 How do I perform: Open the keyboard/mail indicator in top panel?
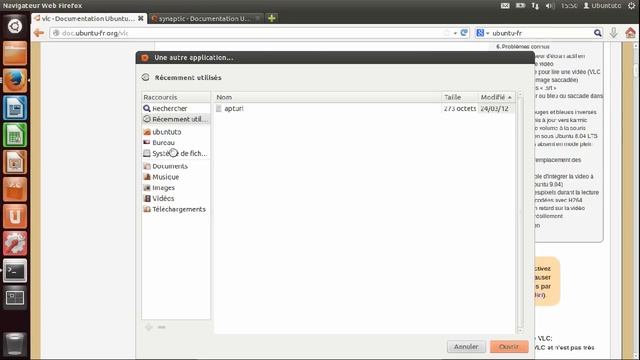(x=505, y=6)
